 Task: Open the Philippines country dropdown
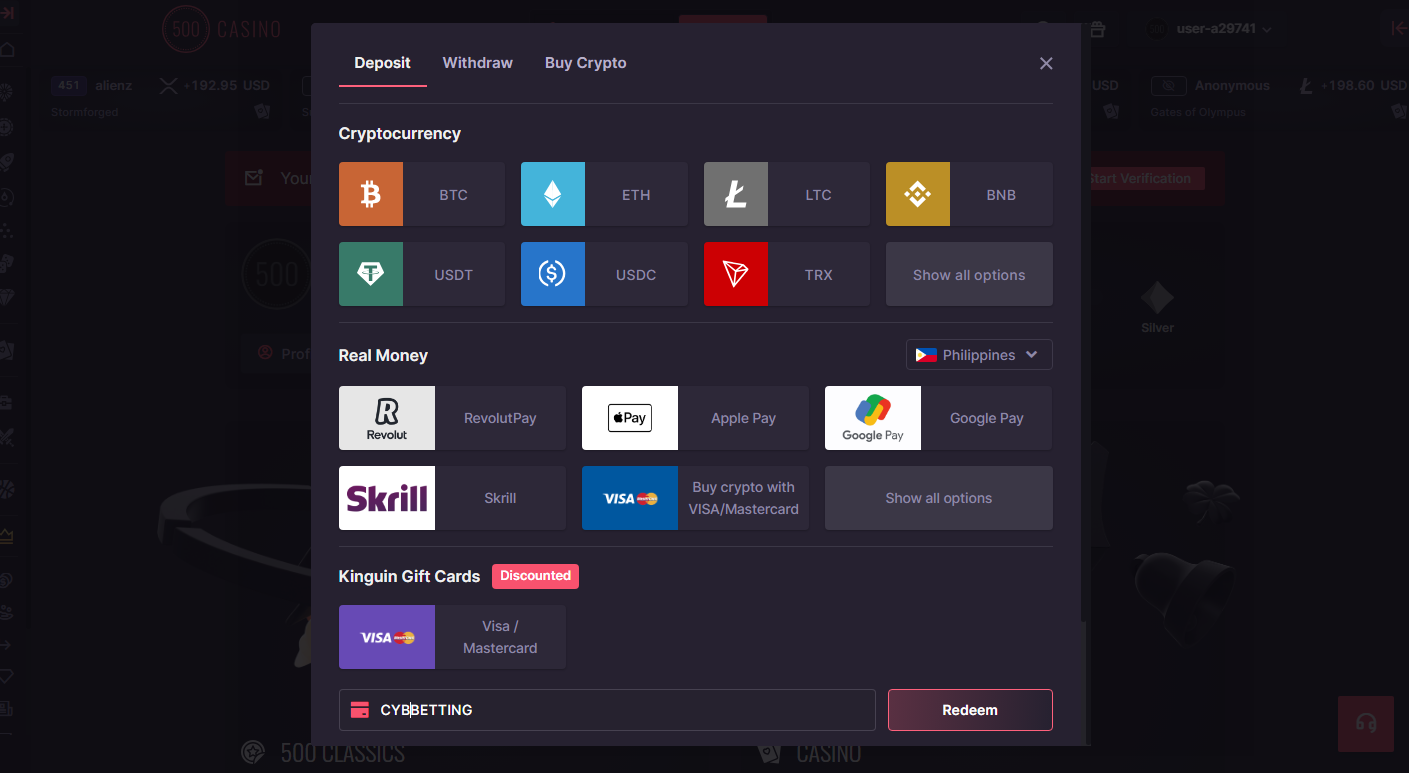coord(978,355)
